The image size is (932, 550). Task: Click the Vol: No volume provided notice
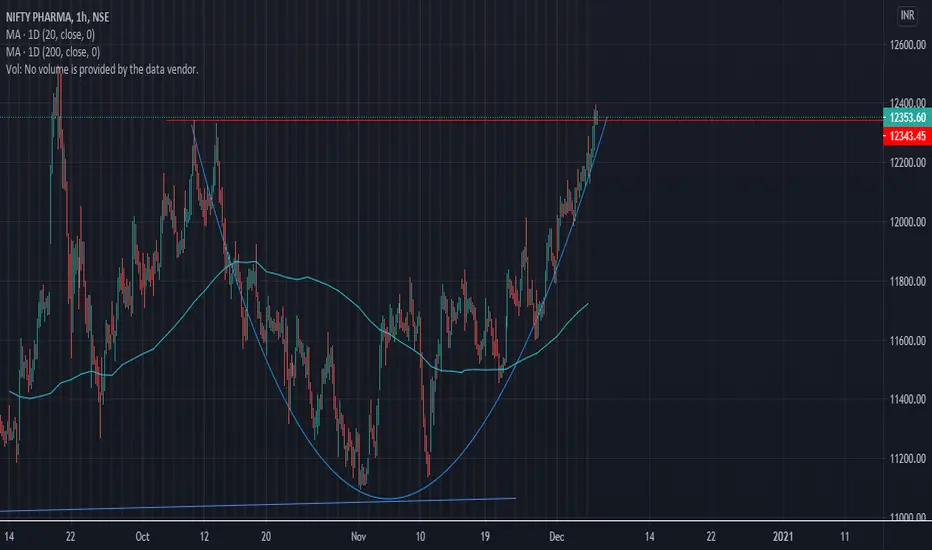[102, 70]
